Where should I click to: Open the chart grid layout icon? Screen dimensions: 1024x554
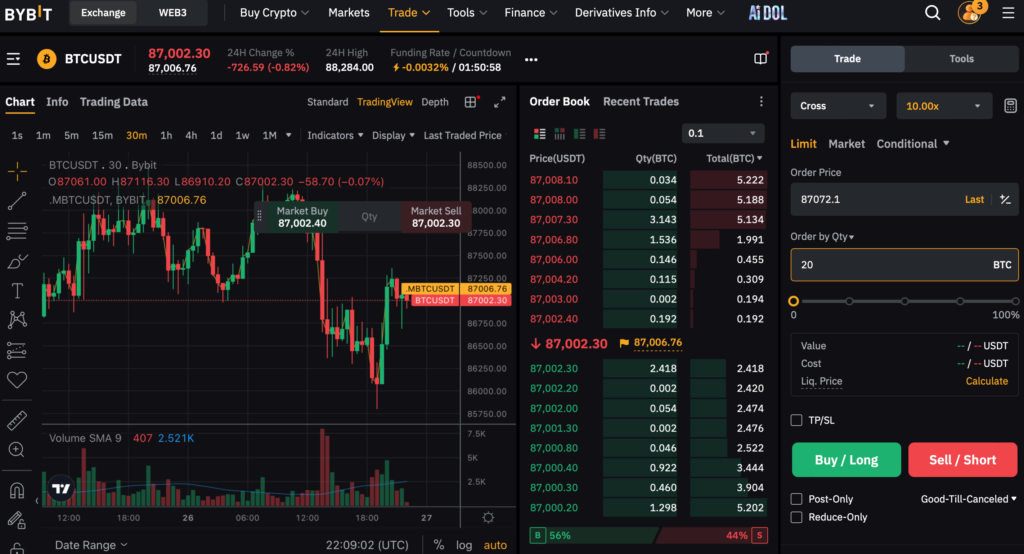[470, 102]
